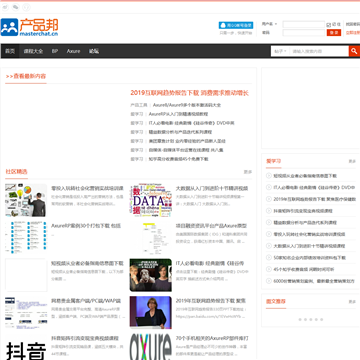Screen dimensions: 360x360
Task: Click the 产品邦 masterchat.cn logo
Action: (30, 27)
